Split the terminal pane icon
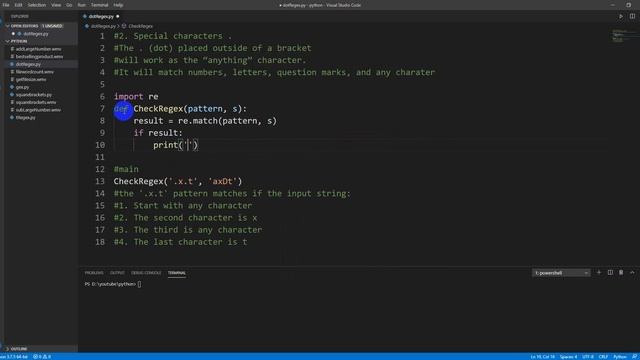The width and height of the screenshot is (640, 360). pos(610,273)
